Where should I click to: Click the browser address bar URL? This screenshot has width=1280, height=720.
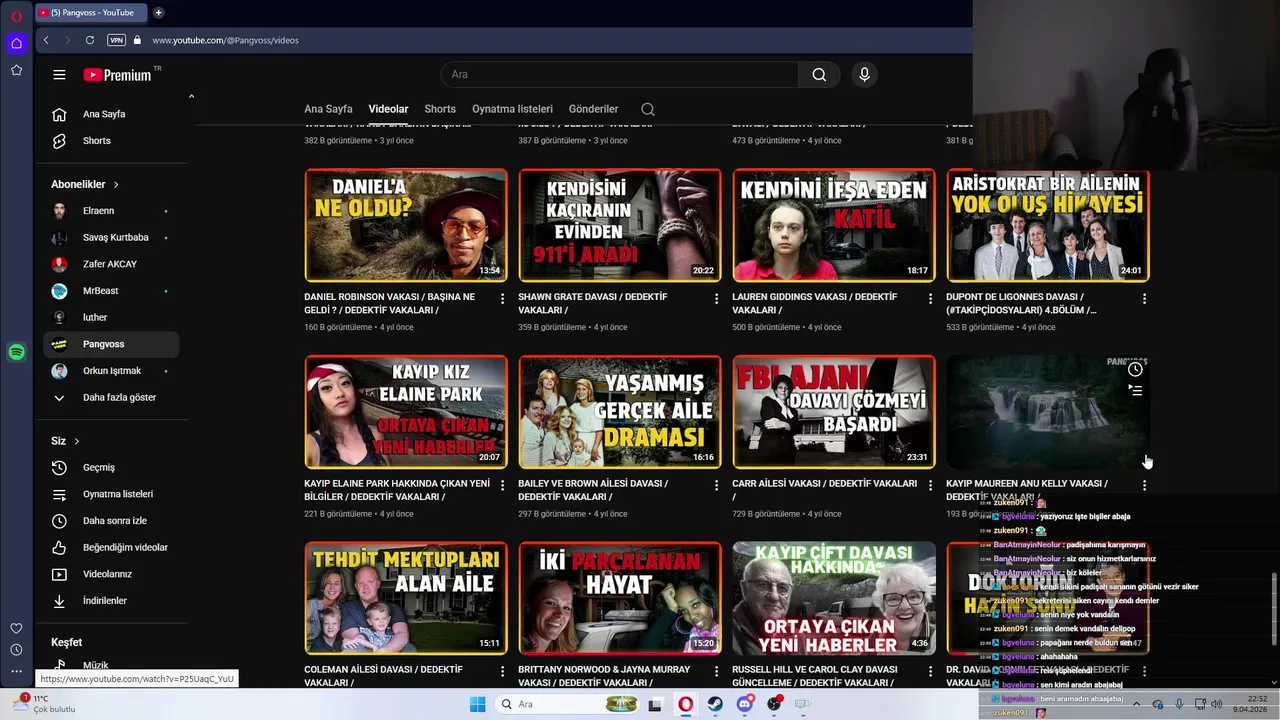tap(225, 40)
